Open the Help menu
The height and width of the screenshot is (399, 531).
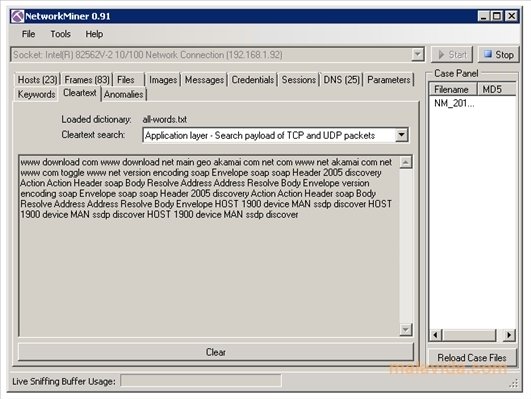pos(94,34)
